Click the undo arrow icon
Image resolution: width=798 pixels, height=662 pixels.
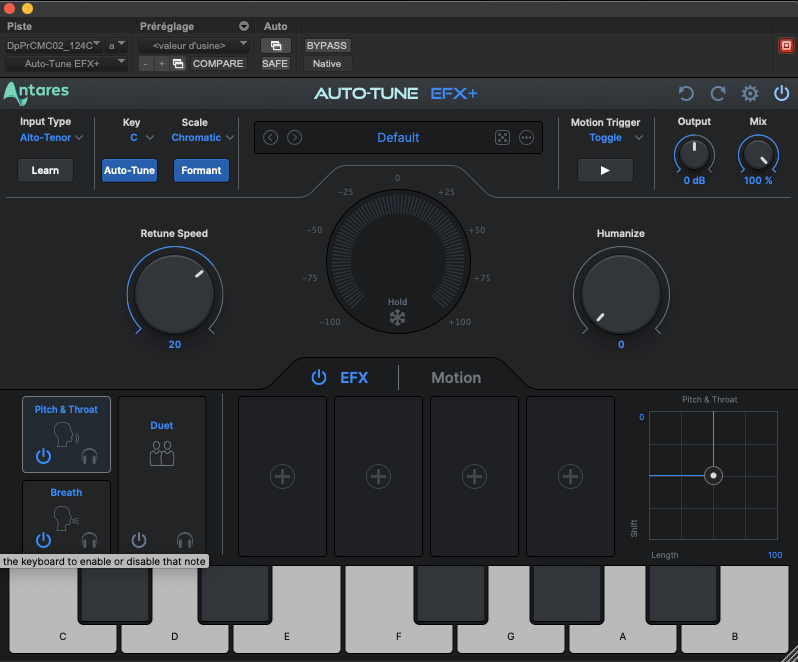[x=686, y=94]
